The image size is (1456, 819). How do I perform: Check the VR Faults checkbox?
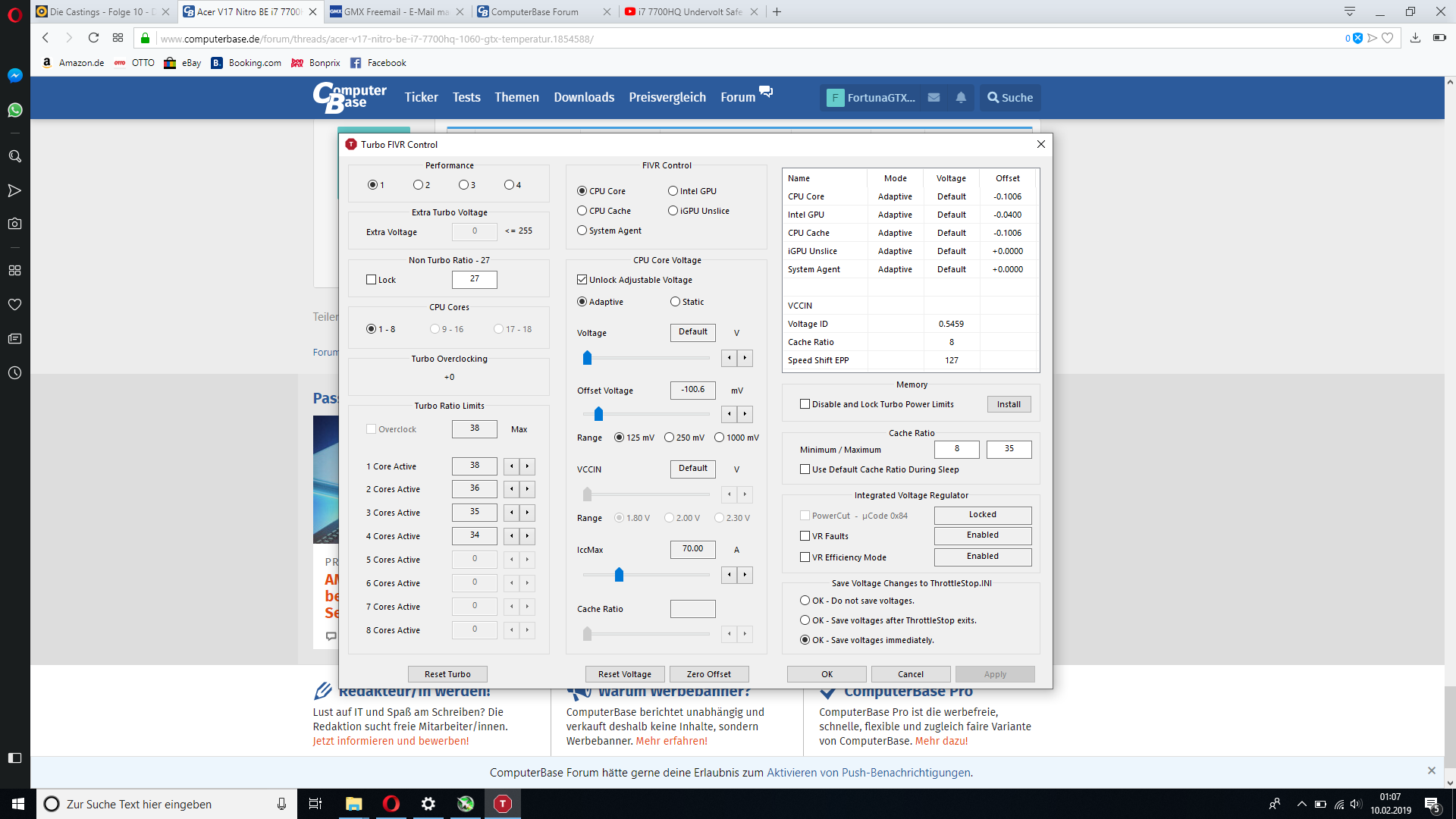tap(805, 536)
